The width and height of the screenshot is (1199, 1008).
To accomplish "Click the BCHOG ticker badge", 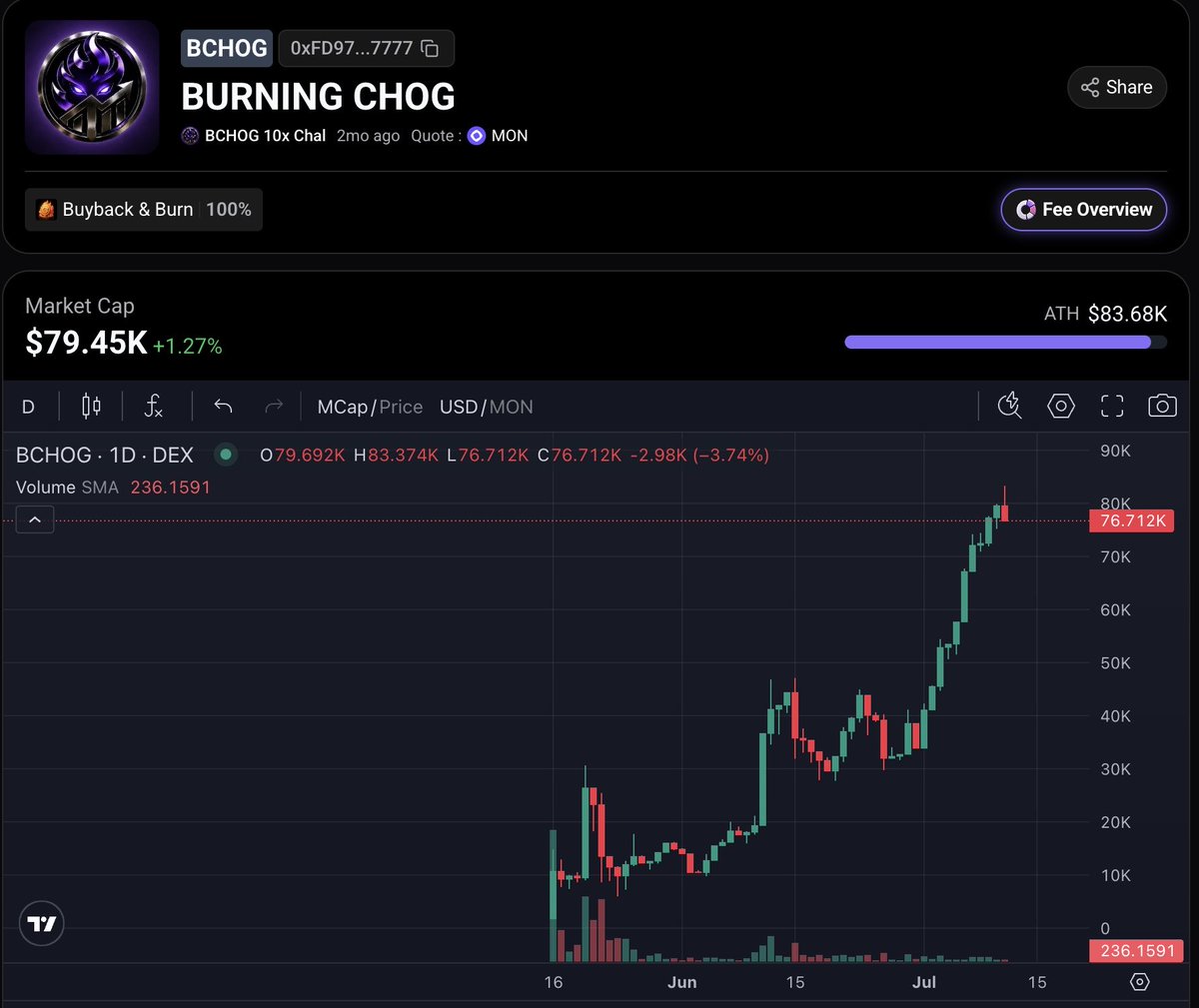I will [x=227, y=48].
